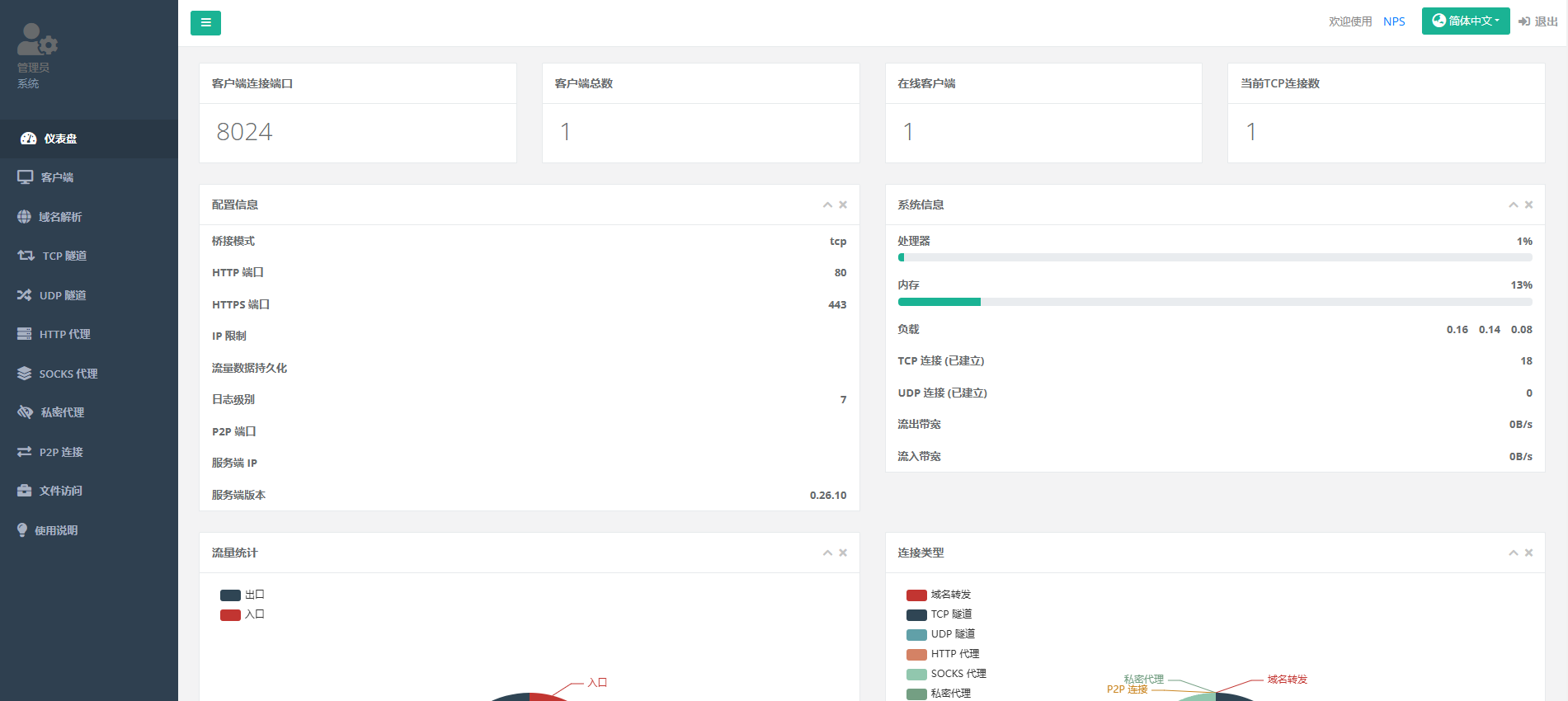Click the 8024 client port value
Viewport: 1568px width, 701px height.
click(244, 132)
